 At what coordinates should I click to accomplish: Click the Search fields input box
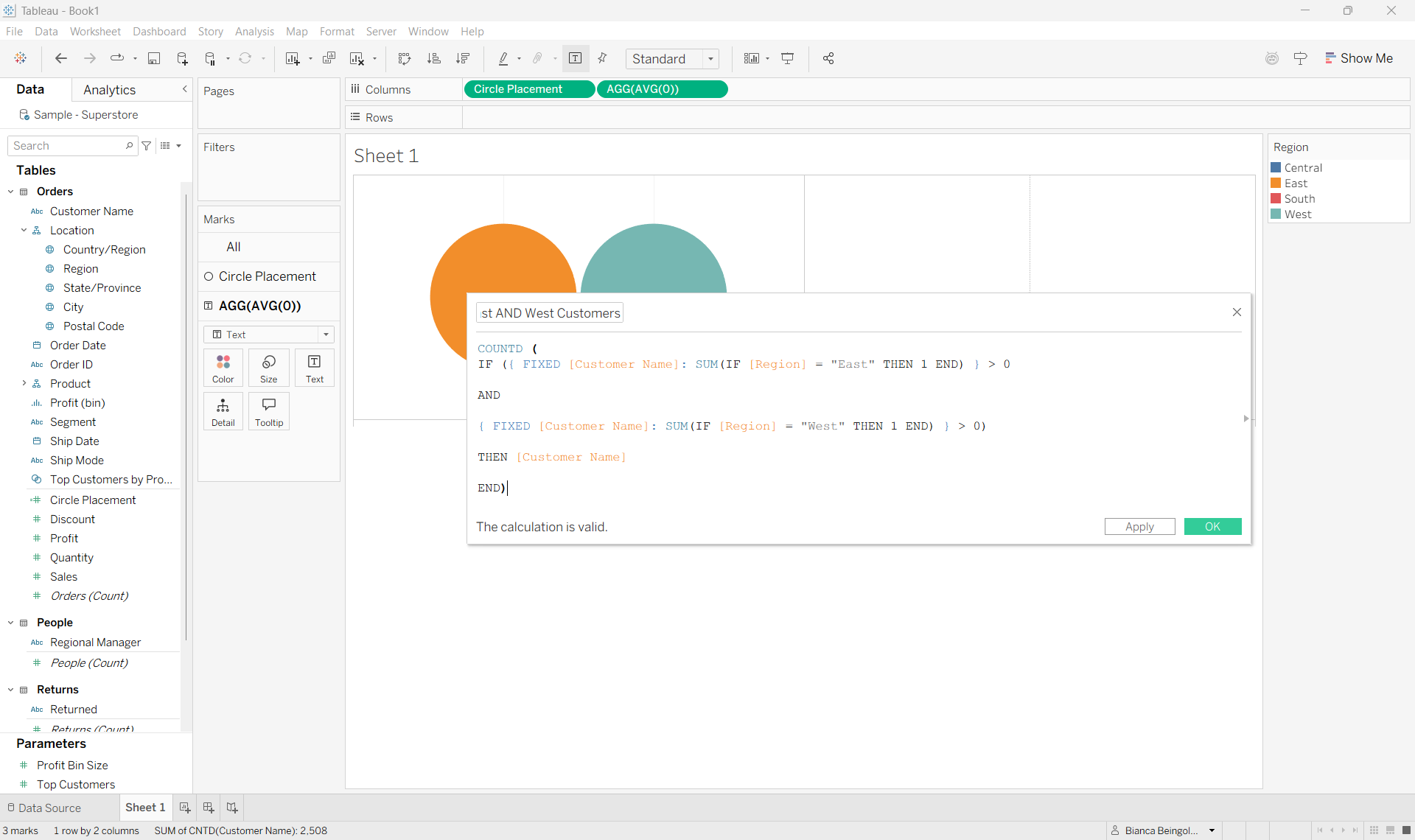[x=71, y=146]
